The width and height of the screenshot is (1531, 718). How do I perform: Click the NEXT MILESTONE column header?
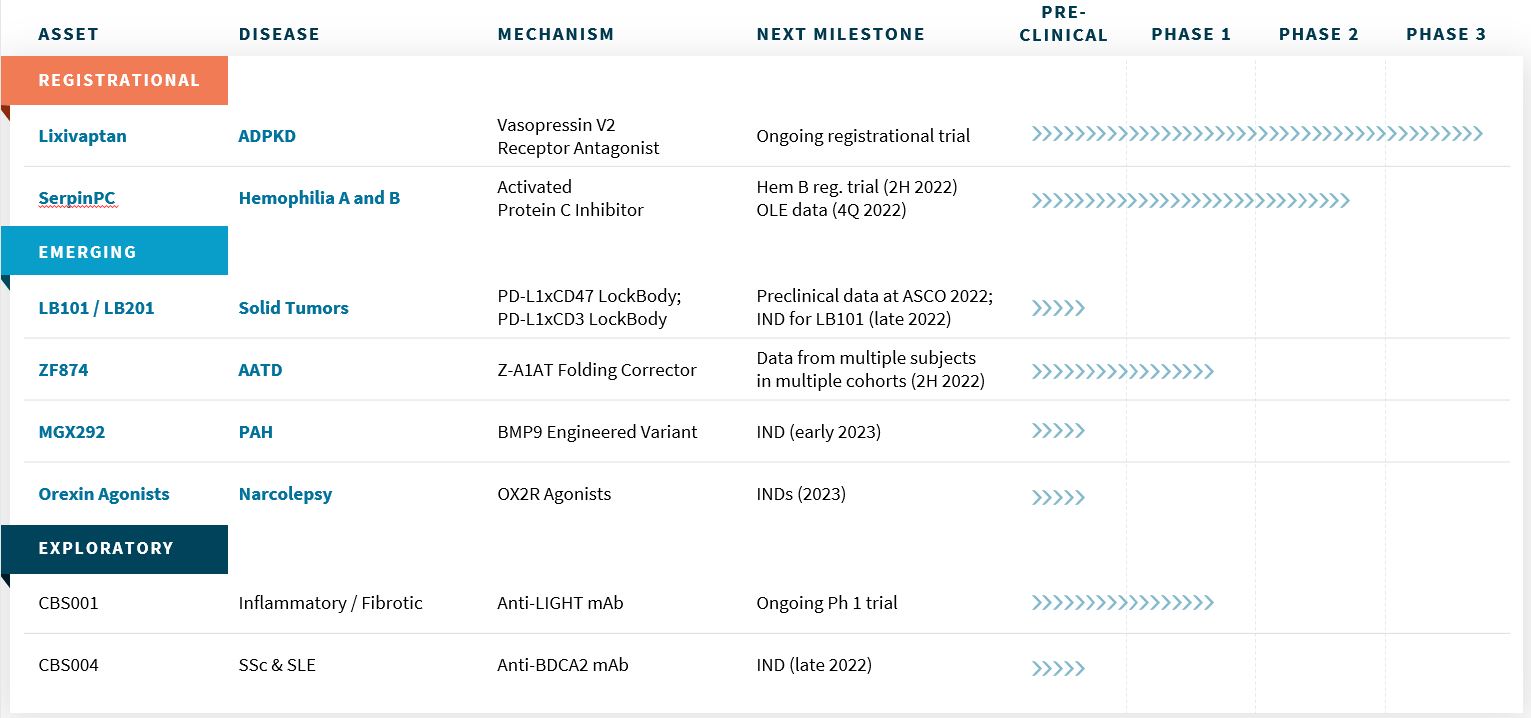(840, 34)
